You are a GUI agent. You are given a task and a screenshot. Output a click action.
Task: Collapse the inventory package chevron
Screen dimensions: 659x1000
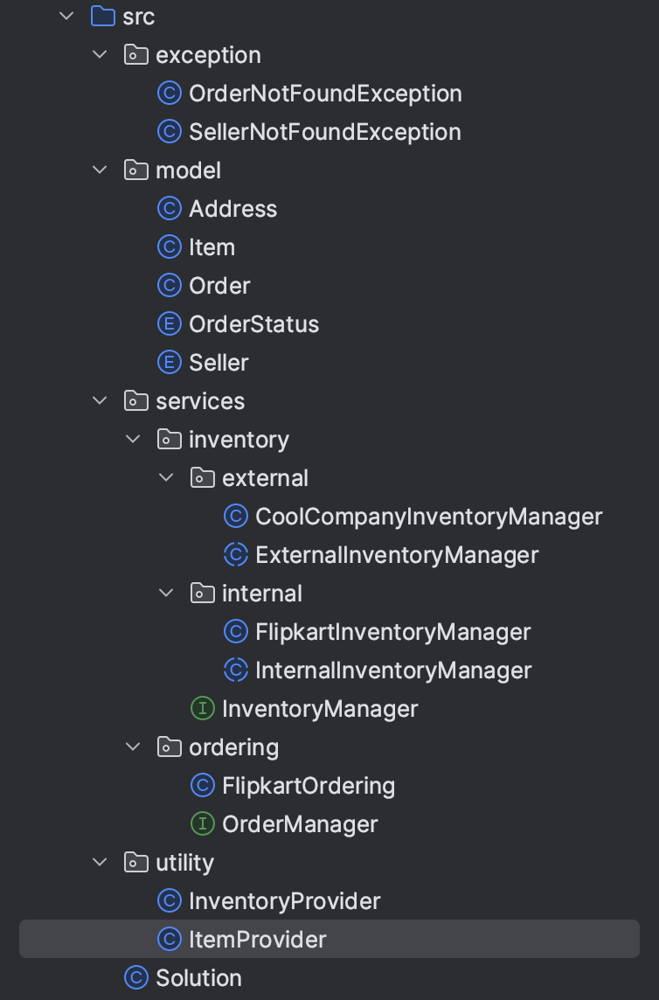133,440
